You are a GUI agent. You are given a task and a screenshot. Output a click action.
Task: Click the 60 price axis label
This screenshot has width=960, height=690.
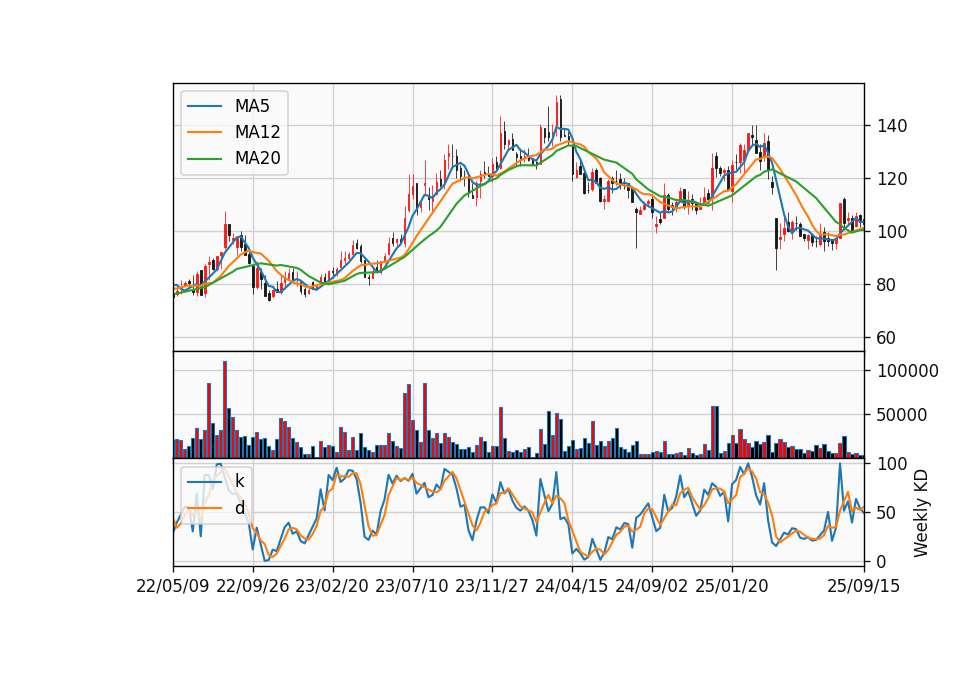click(x=887, y=338)
